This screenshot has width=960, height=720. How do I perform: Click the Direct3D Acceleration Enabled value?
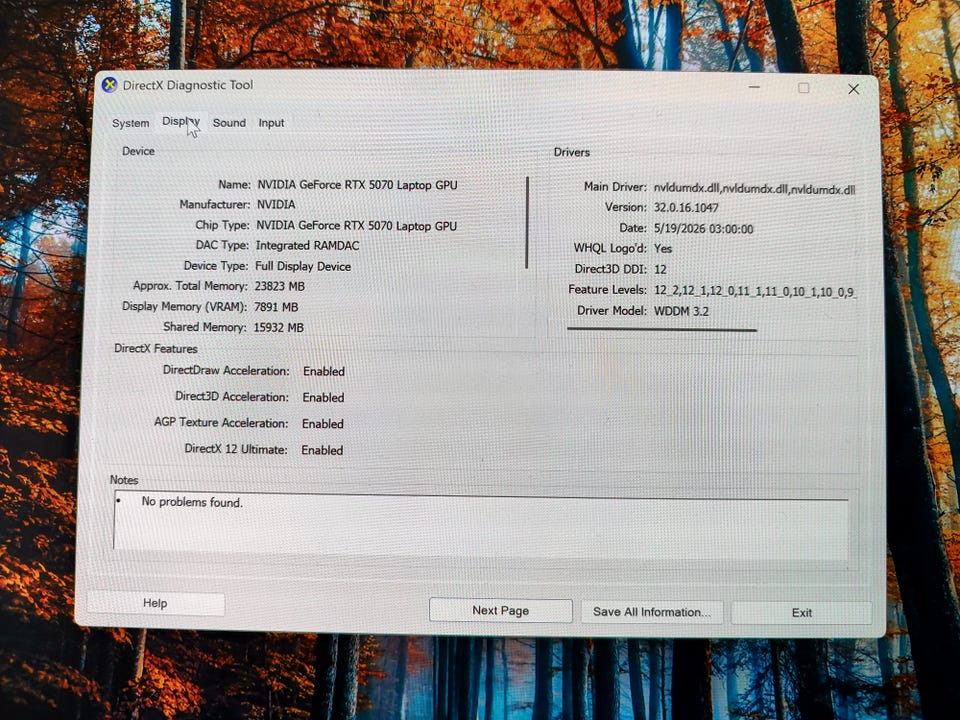[x=323, y=398]
